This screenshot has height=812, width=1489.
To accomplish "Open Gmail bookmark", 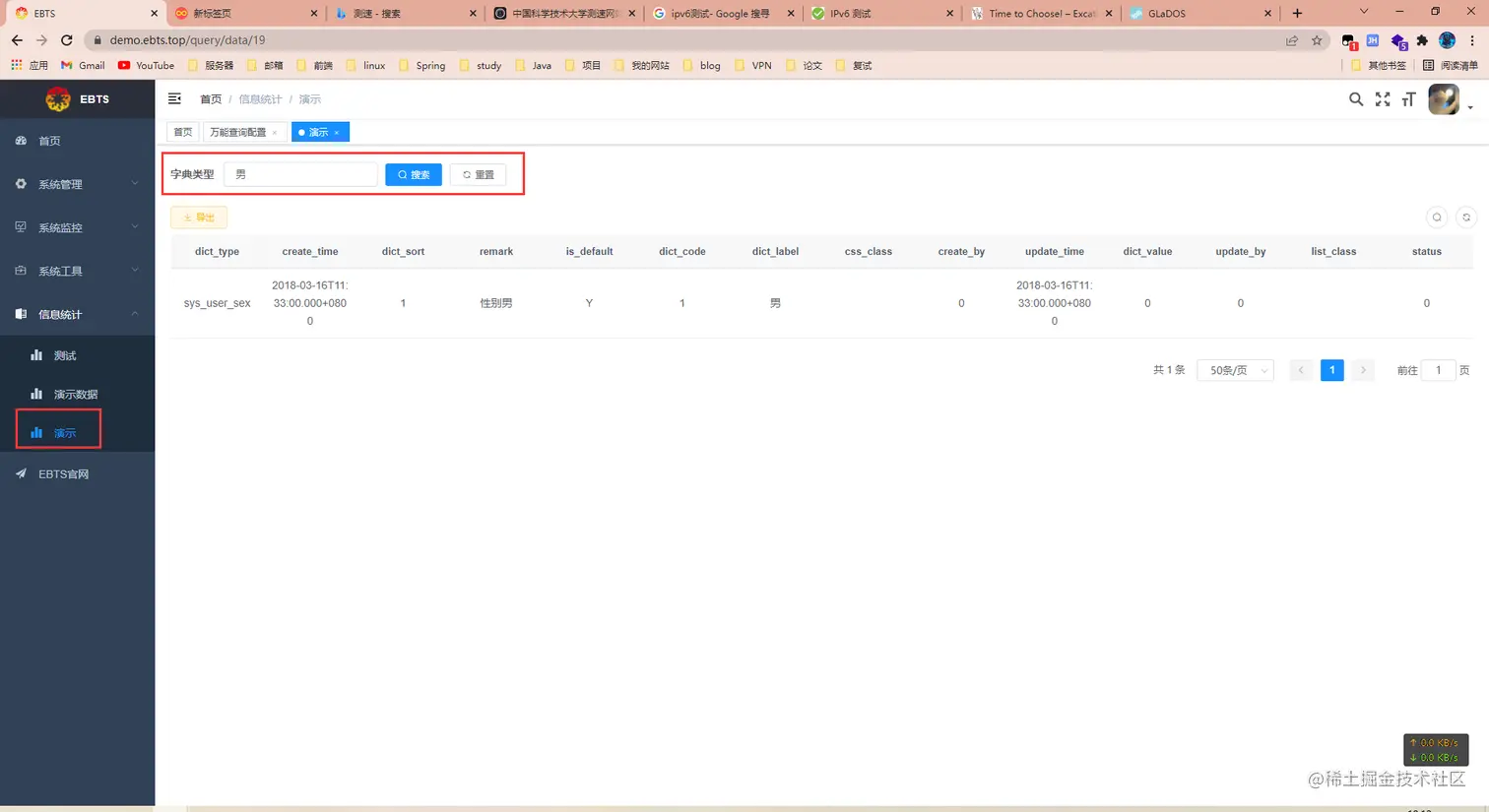I will 83,66.
